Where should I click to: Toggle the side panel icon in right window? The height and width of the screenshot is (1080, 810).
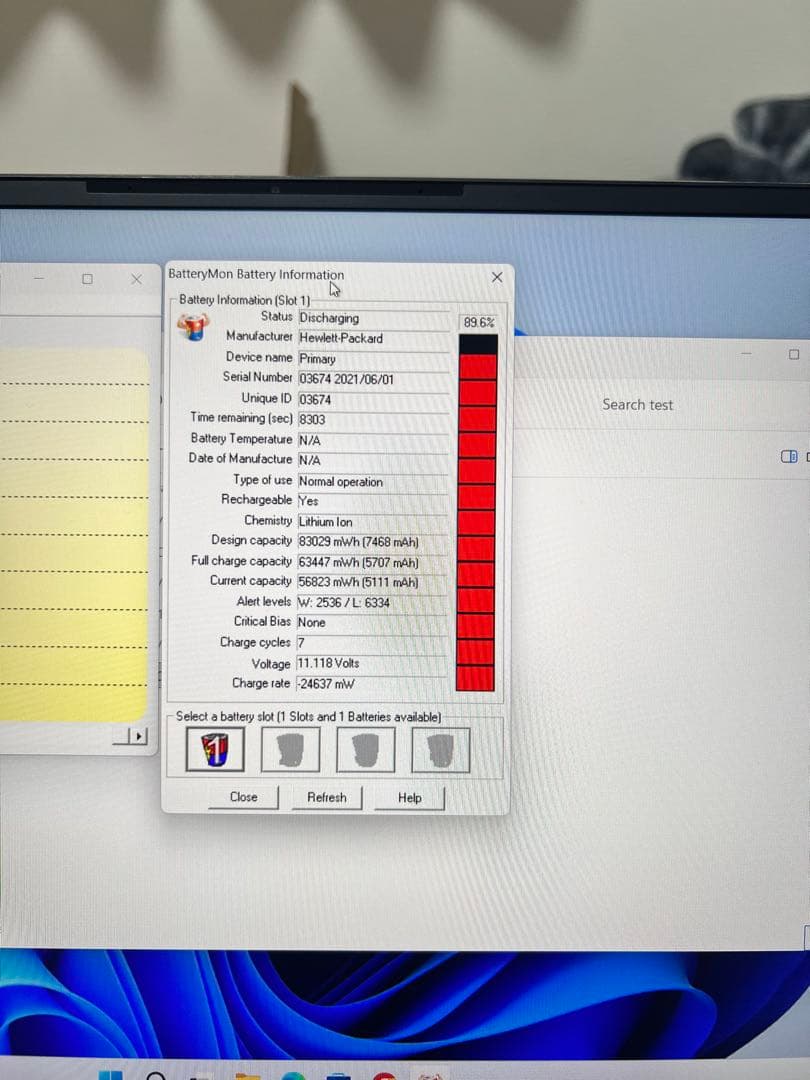[789, 457]
